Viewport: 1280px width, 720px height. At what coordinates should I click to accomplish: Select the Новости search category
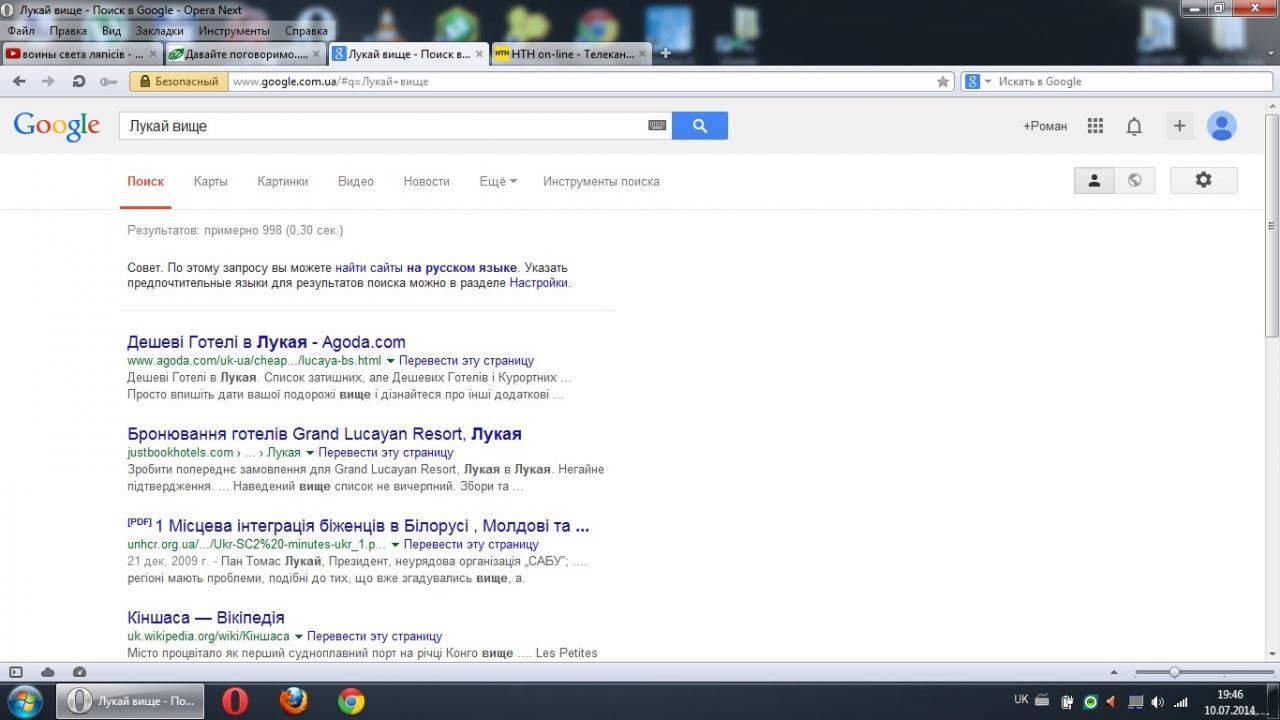coord(427,182)
